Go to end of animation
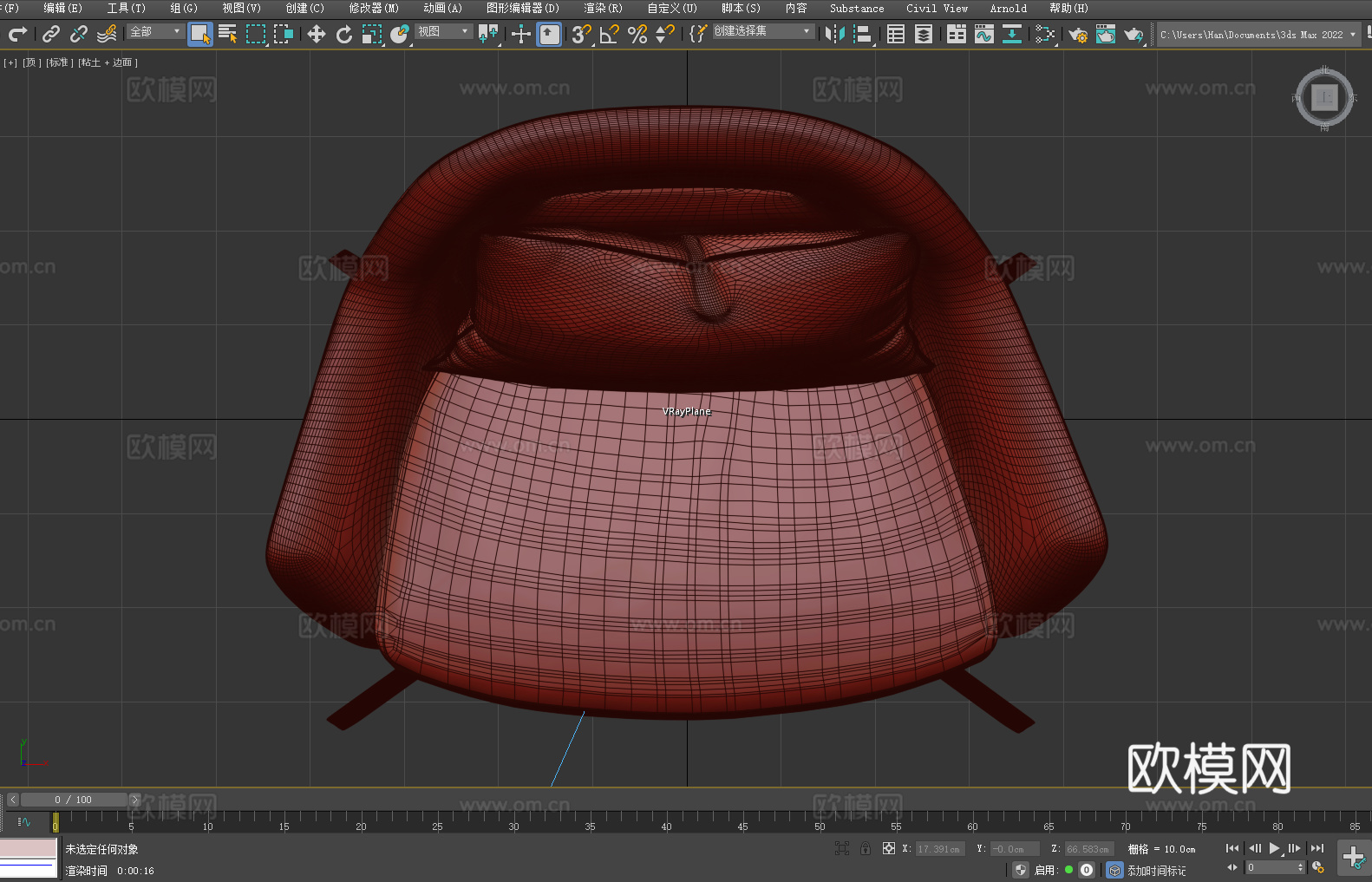1372x882 pixels. (x=1317, y=848)
